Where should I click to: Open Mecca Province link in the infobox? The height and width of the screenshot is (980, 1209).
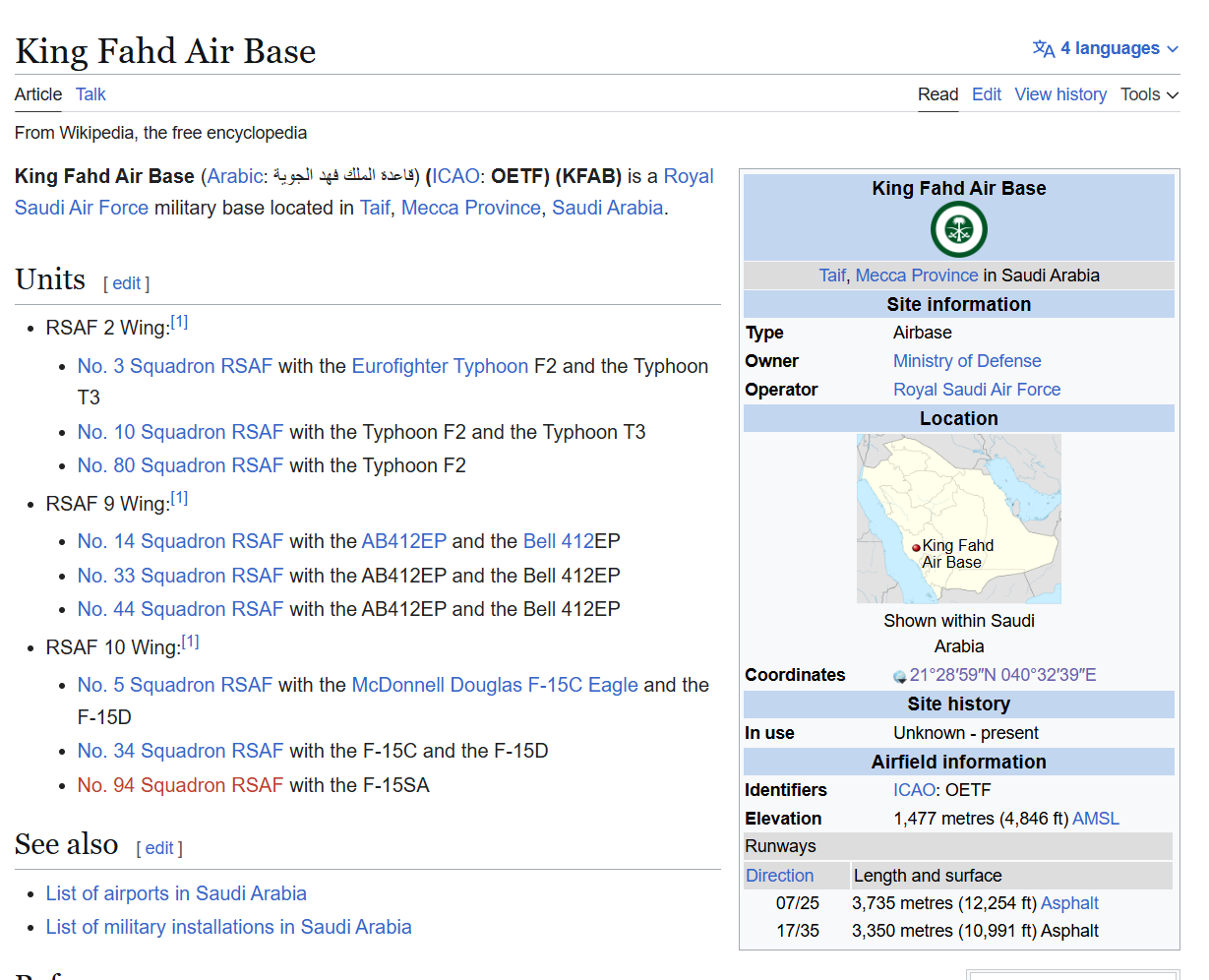(917, 276)
